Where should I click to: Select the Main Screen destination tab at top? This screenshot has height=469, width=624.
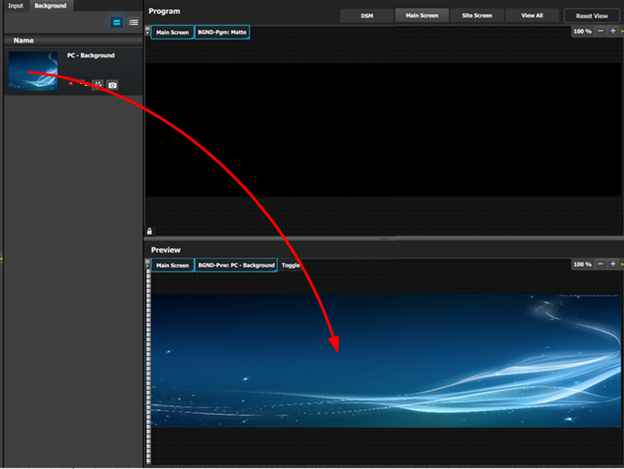(x=422, y=16)
